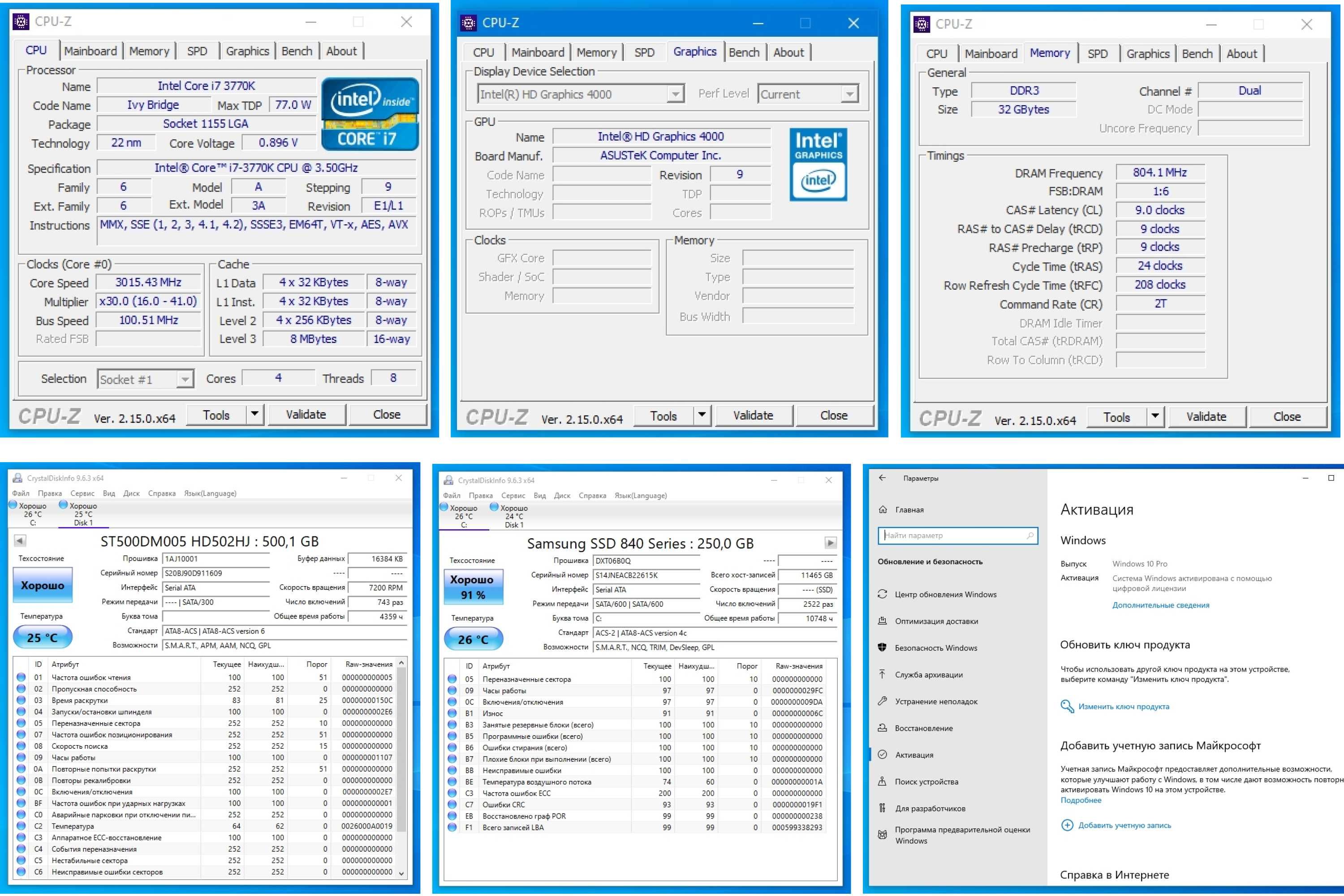Click the DRAM Frequency value 804.1 MHz
Viewport: 1344px width, 896px height.
1160,172
